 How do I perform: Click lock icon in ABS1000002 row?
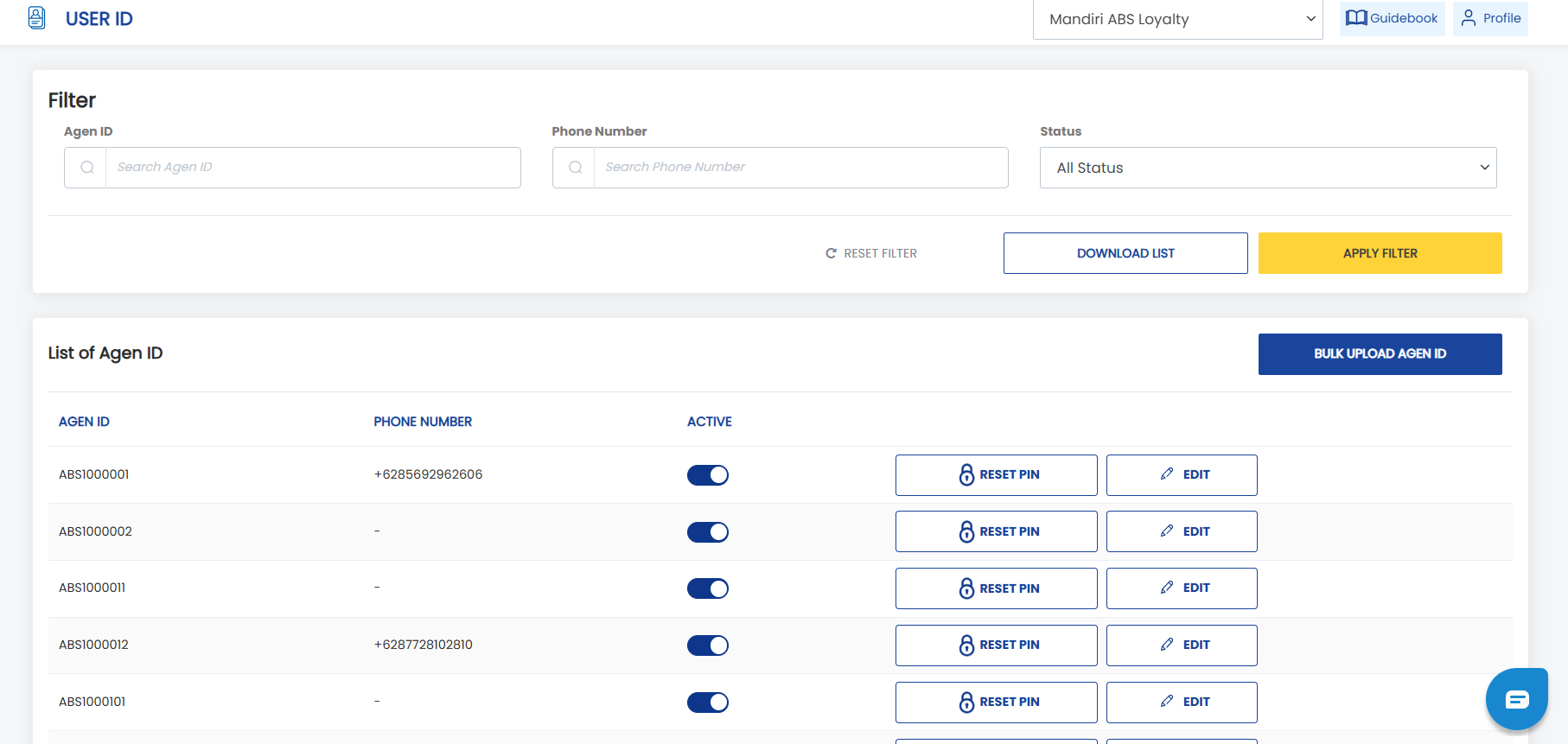(x=966, y=531)
